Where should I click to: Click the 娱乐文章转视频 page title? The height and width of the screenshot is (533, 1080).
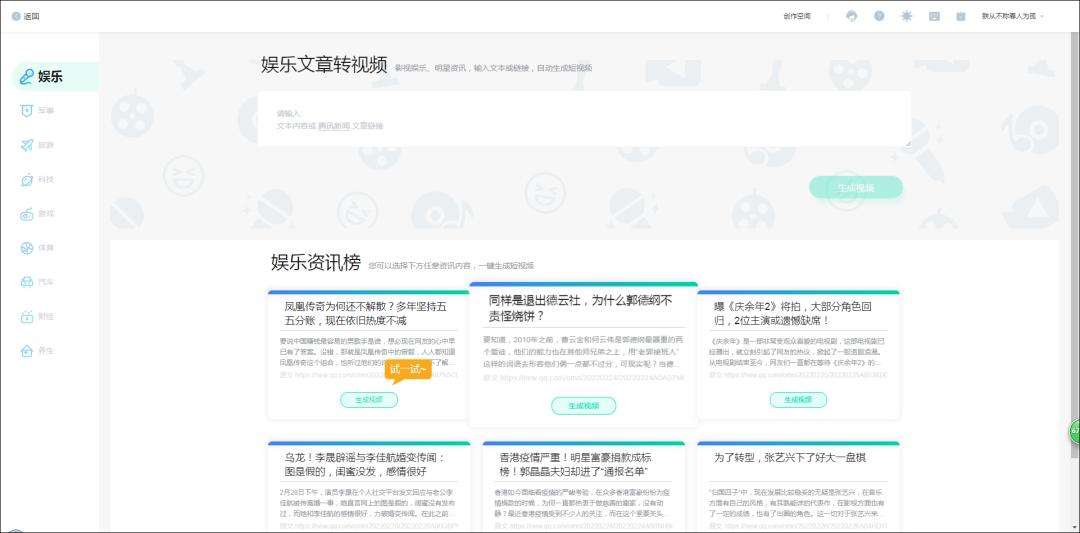click(x=324, y=64)
